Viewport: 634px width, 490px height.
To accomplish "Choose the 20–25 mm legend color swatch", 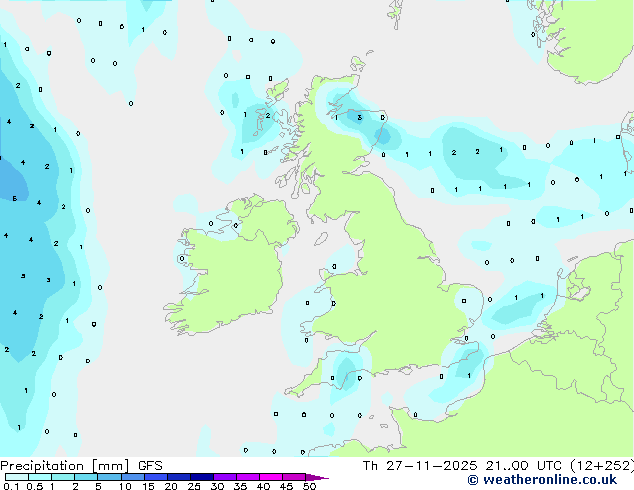I will (x=179, y=477).
